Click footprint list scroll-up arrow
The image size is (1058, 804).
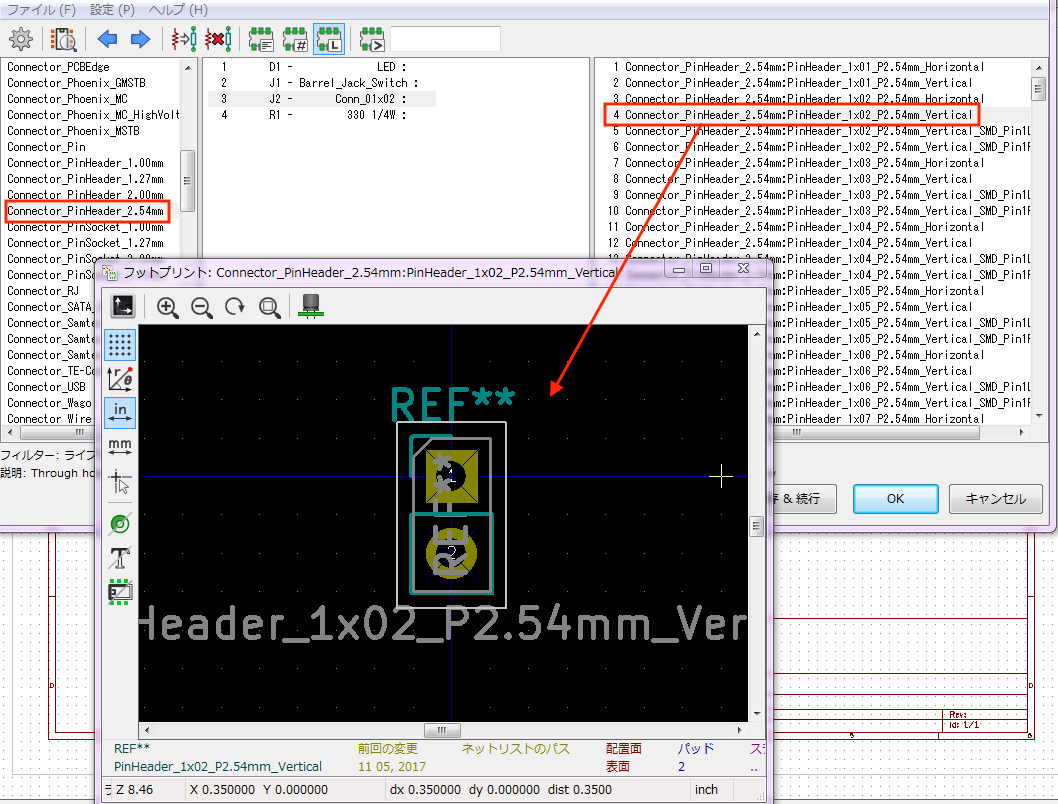(1038, 67)
